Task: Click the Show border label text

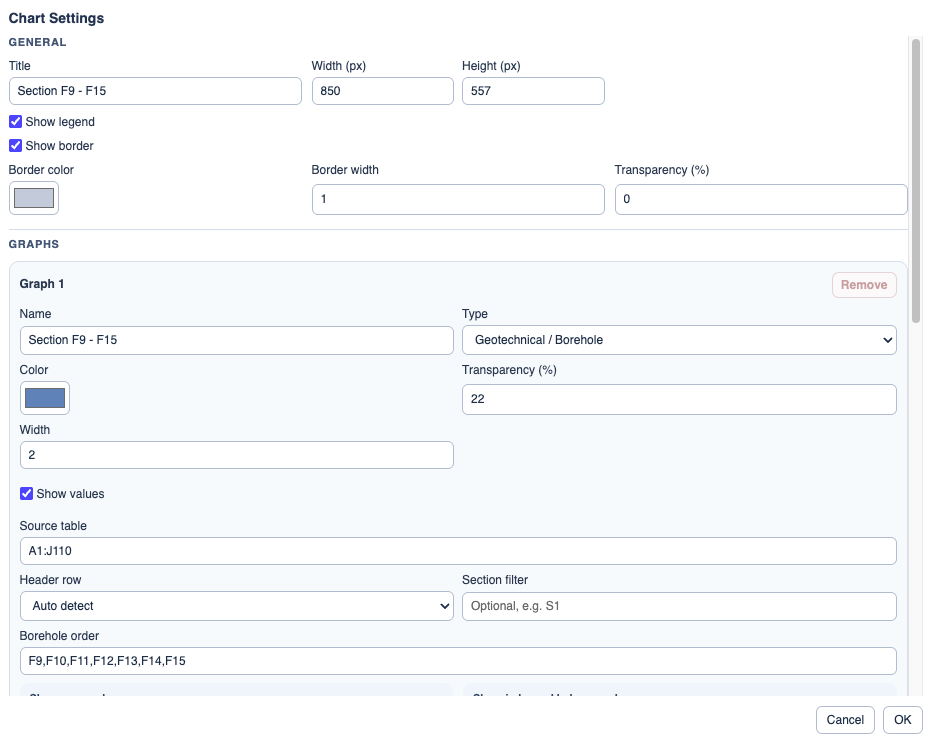Action: click(59, 146)
